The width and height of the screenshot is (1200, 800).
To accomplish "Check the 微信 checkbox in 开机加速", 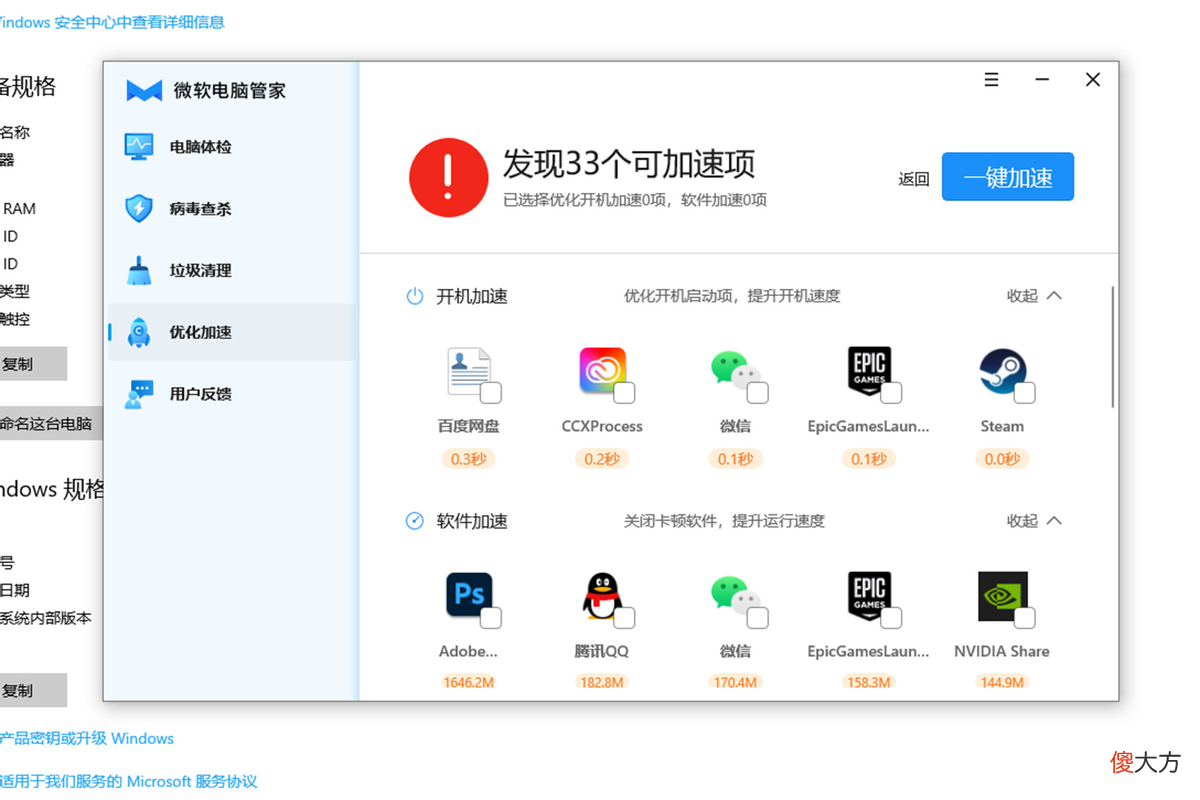I will pos(758,392).
